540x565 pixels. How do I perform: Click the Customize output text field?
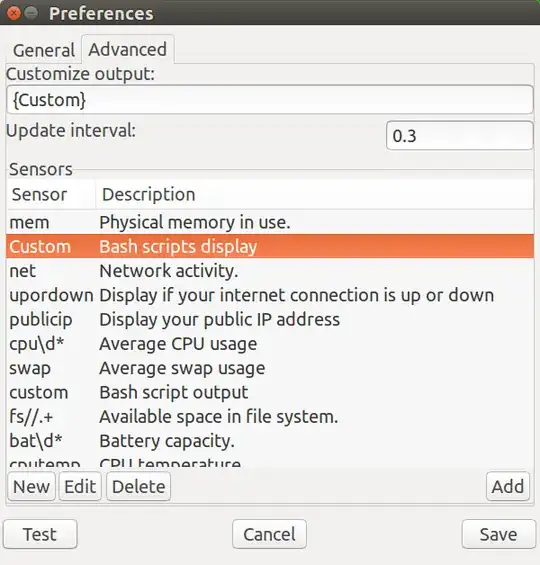coord(270,99)
